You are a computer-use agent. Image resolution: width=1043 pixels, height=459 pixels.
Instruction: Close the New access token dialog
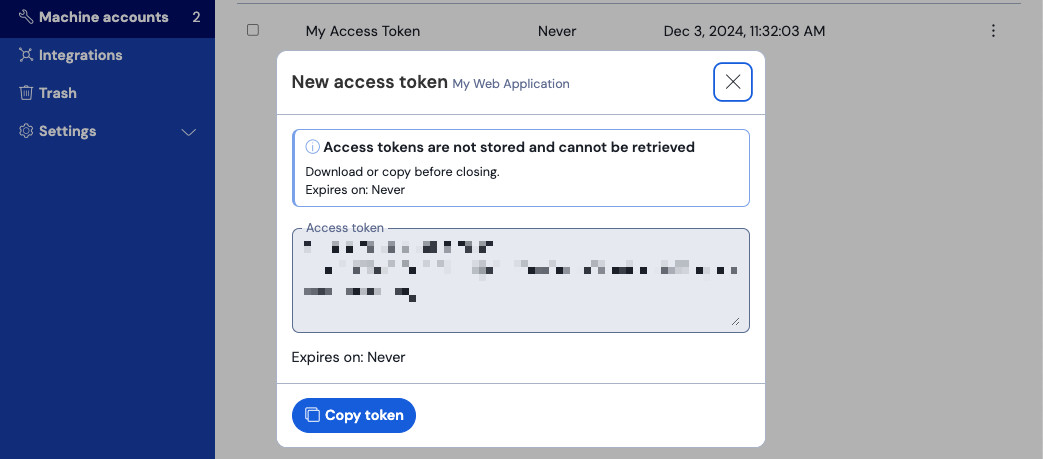[x=733, y=82]
